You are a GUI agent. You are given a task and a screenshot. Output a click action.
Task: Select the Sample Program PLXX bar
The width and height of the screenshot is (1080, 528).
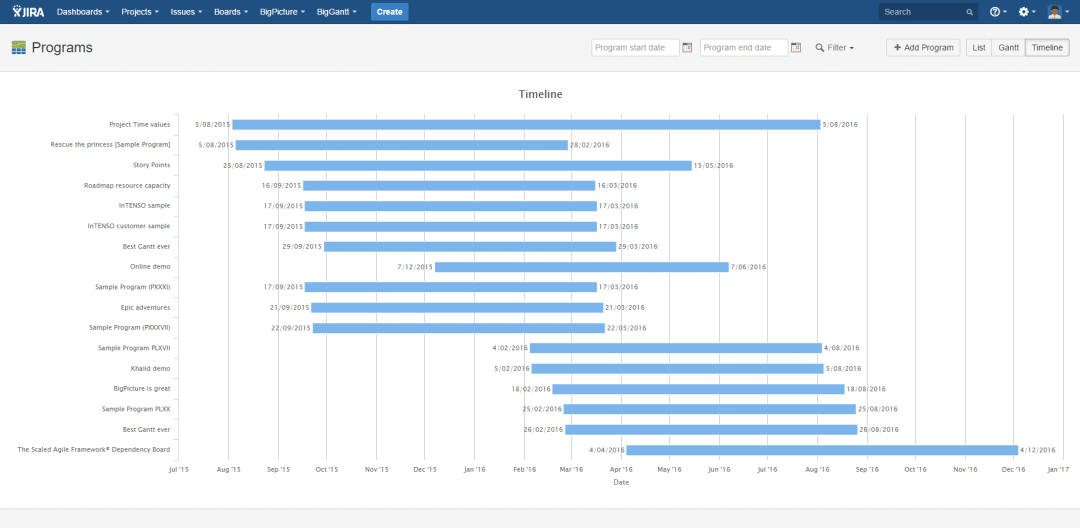(x=709, y=409)
